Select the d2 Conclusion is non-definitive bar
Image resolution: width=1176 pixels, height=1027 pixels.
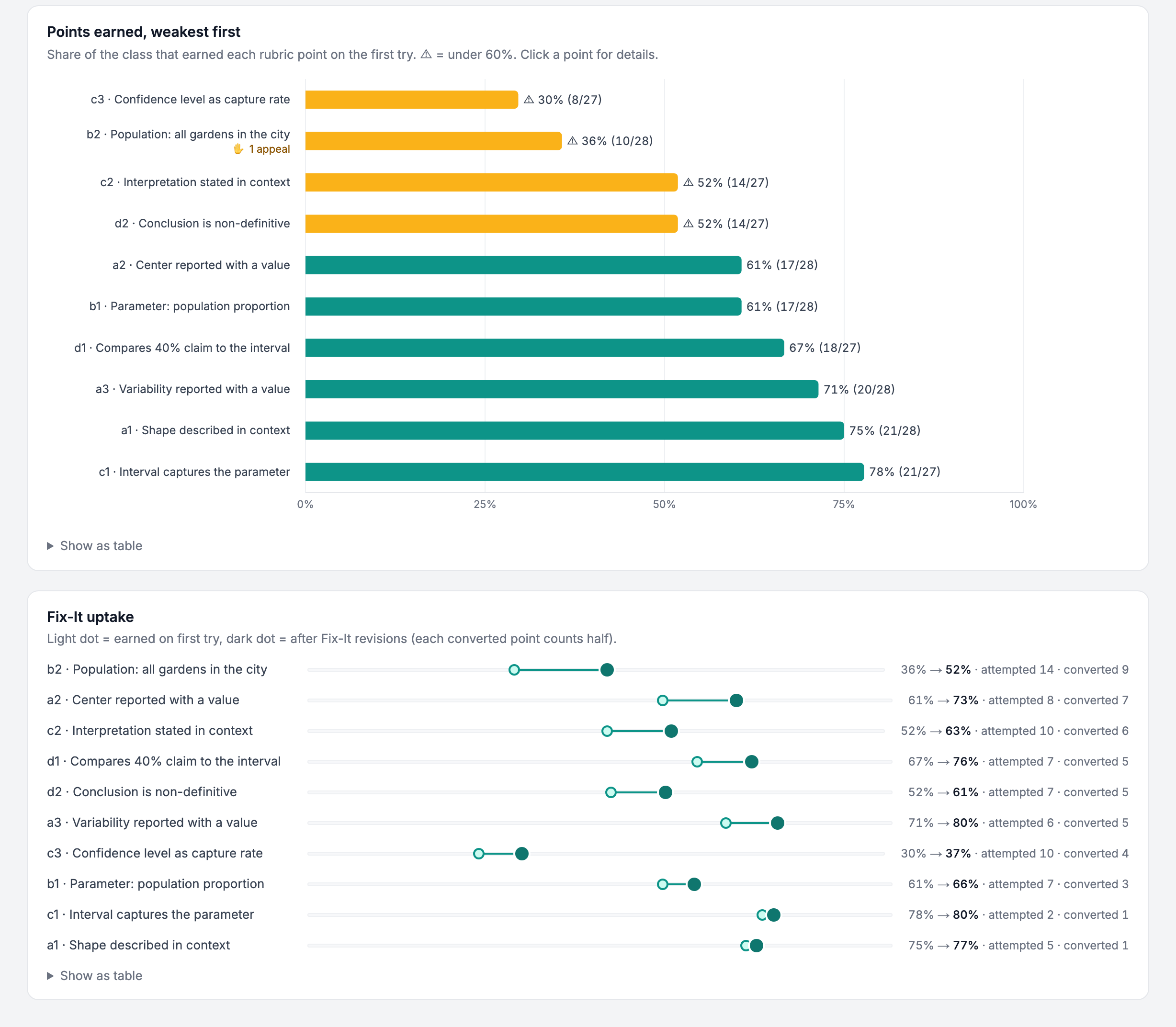tap(491, 224)
